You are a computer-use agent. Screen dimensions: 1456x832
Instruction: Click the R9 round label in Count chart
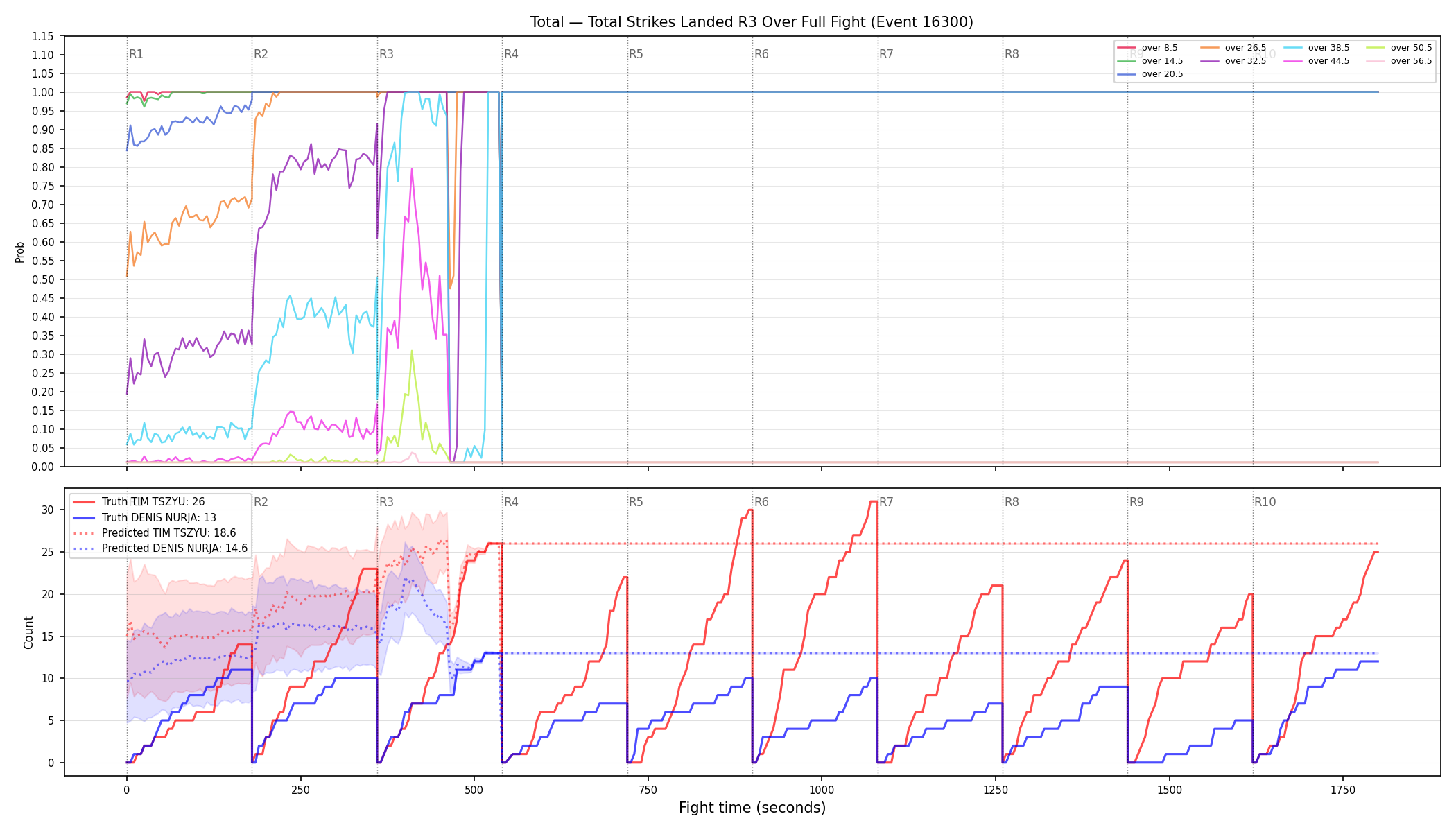click(1136, 502)
